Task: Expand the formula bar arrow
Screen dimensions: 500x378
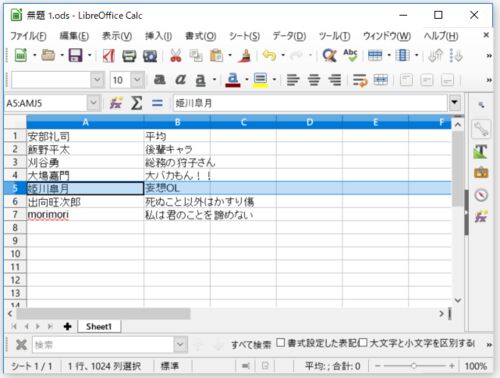Action: tap(454, 103)
